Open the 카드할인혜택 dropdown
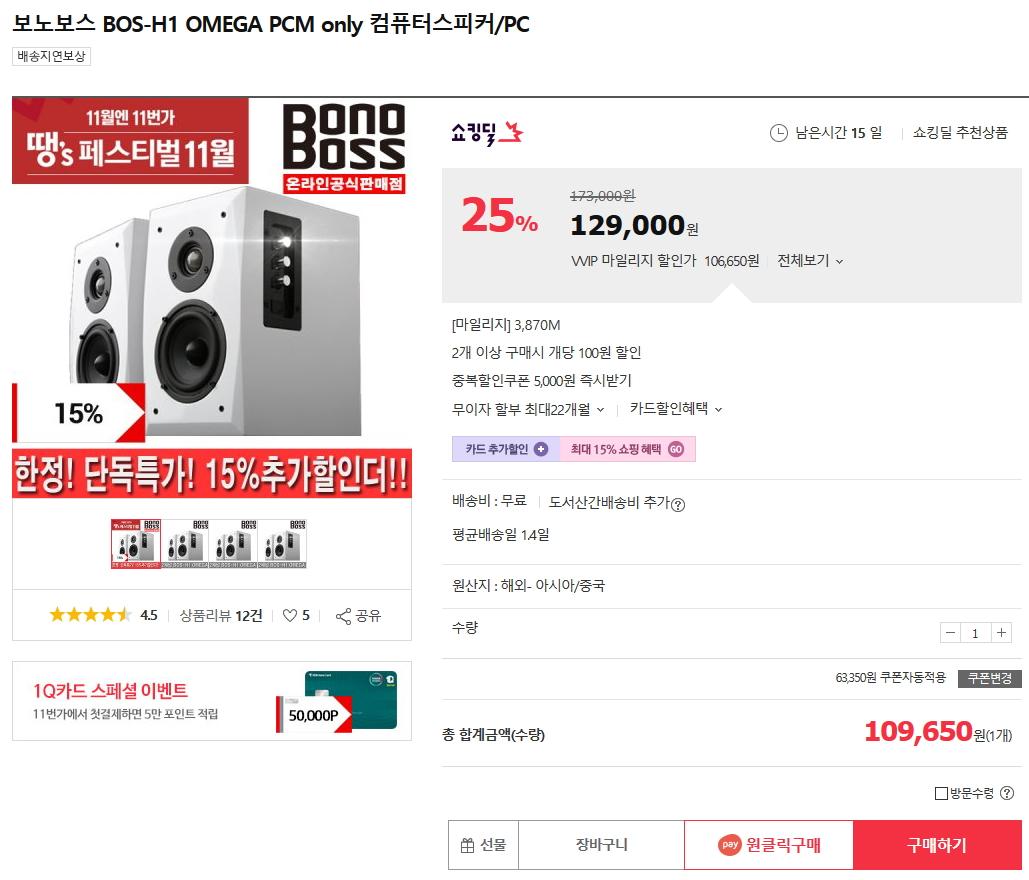1029x880 pixels. click(x=676, y=409)
